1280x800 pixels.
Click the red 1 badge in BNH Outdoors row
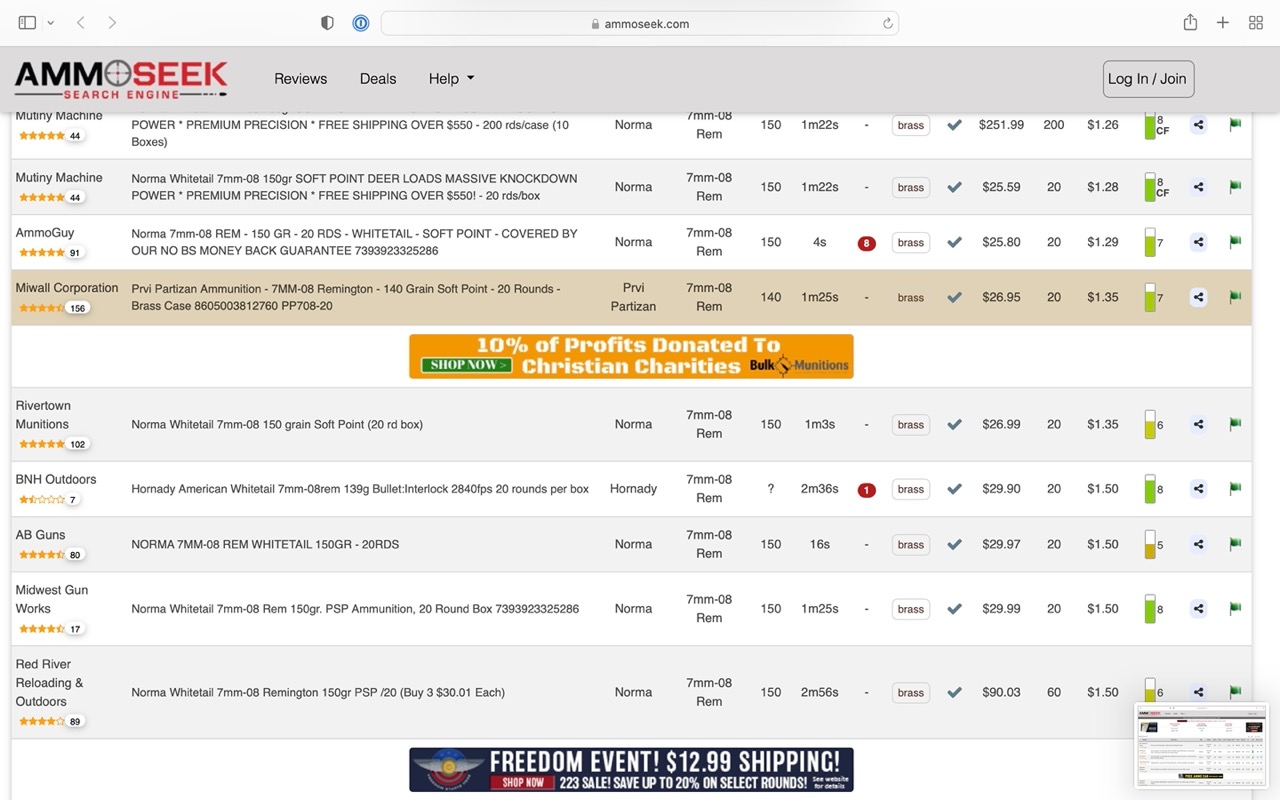(867, 490)
